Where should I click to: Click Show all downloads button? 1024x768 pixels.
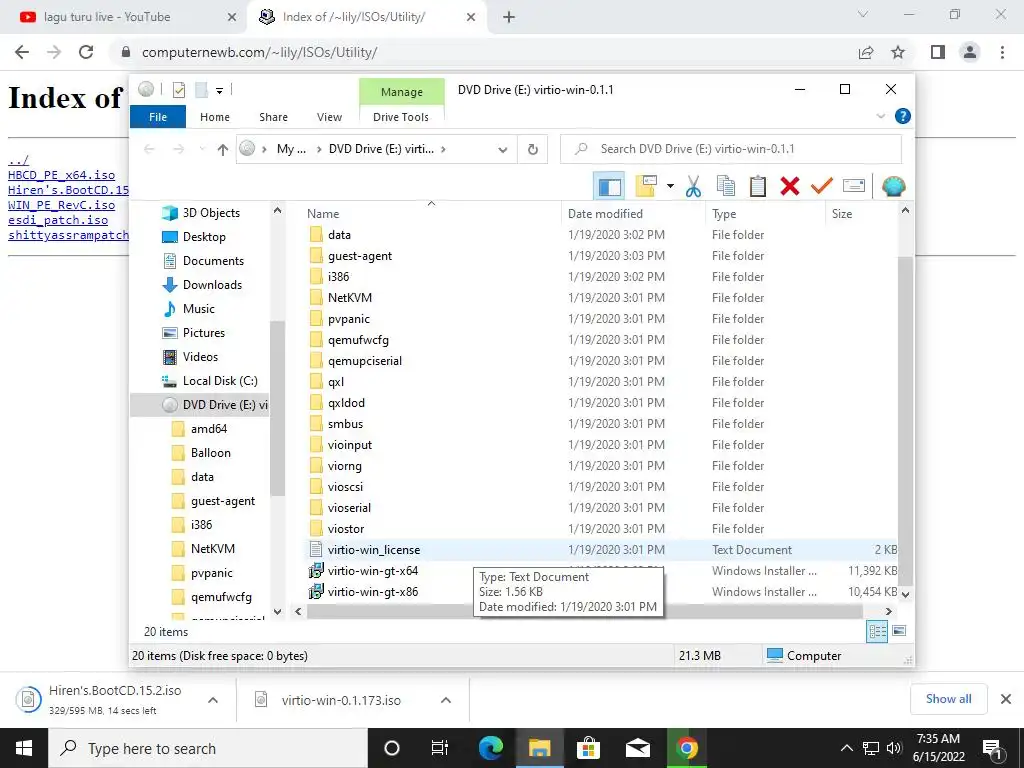[948, 699]
